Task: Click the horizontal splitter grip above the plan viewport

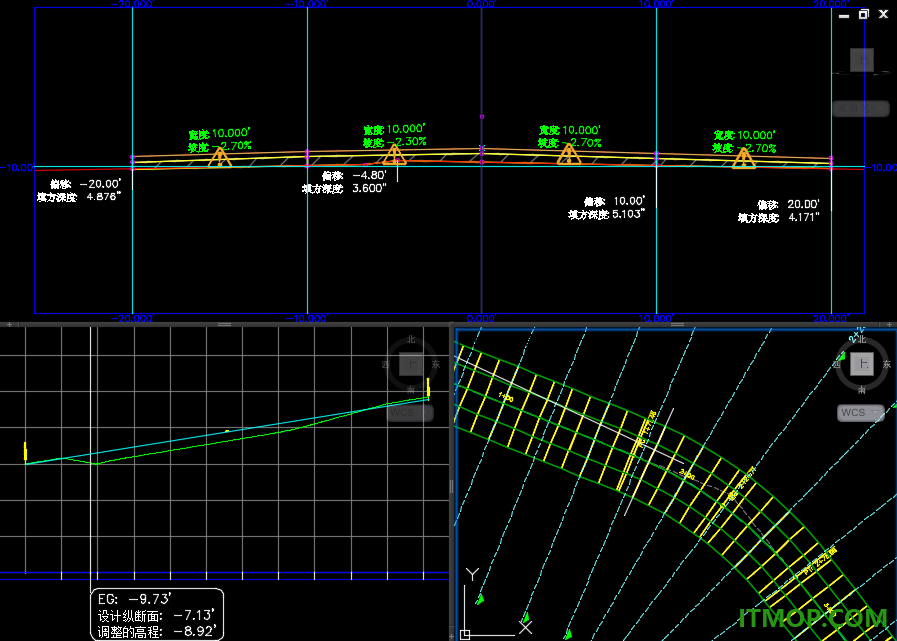Action: click(677, 325)
